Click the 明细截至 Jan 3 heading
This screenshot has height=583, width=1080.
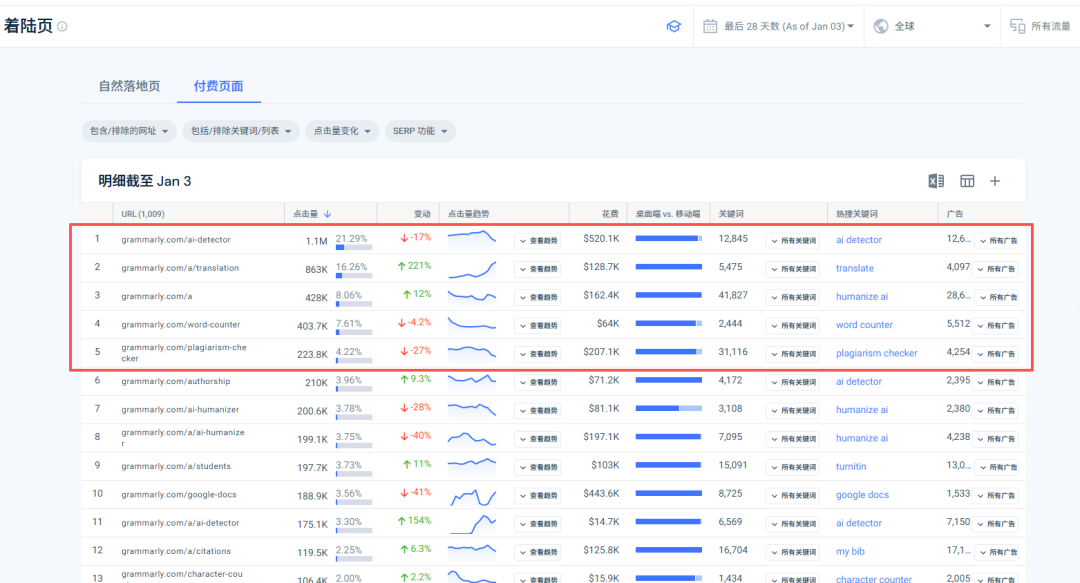pos(145,181)
